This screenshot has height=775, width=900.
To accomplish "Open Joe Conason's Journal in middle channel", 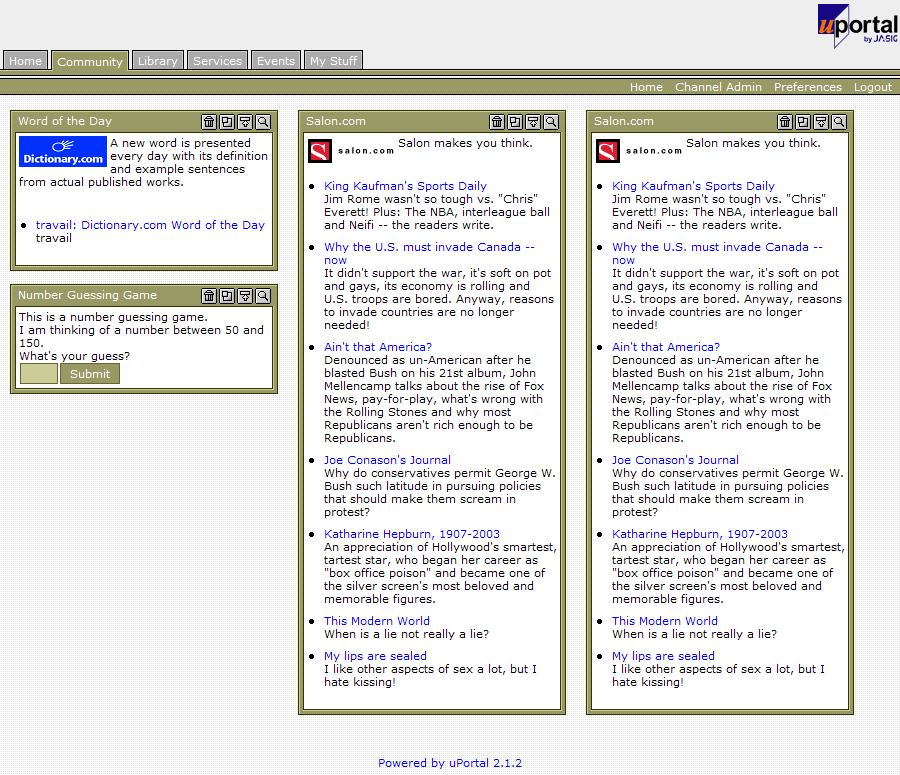I will pyautogui.click(x=387, y=460).
